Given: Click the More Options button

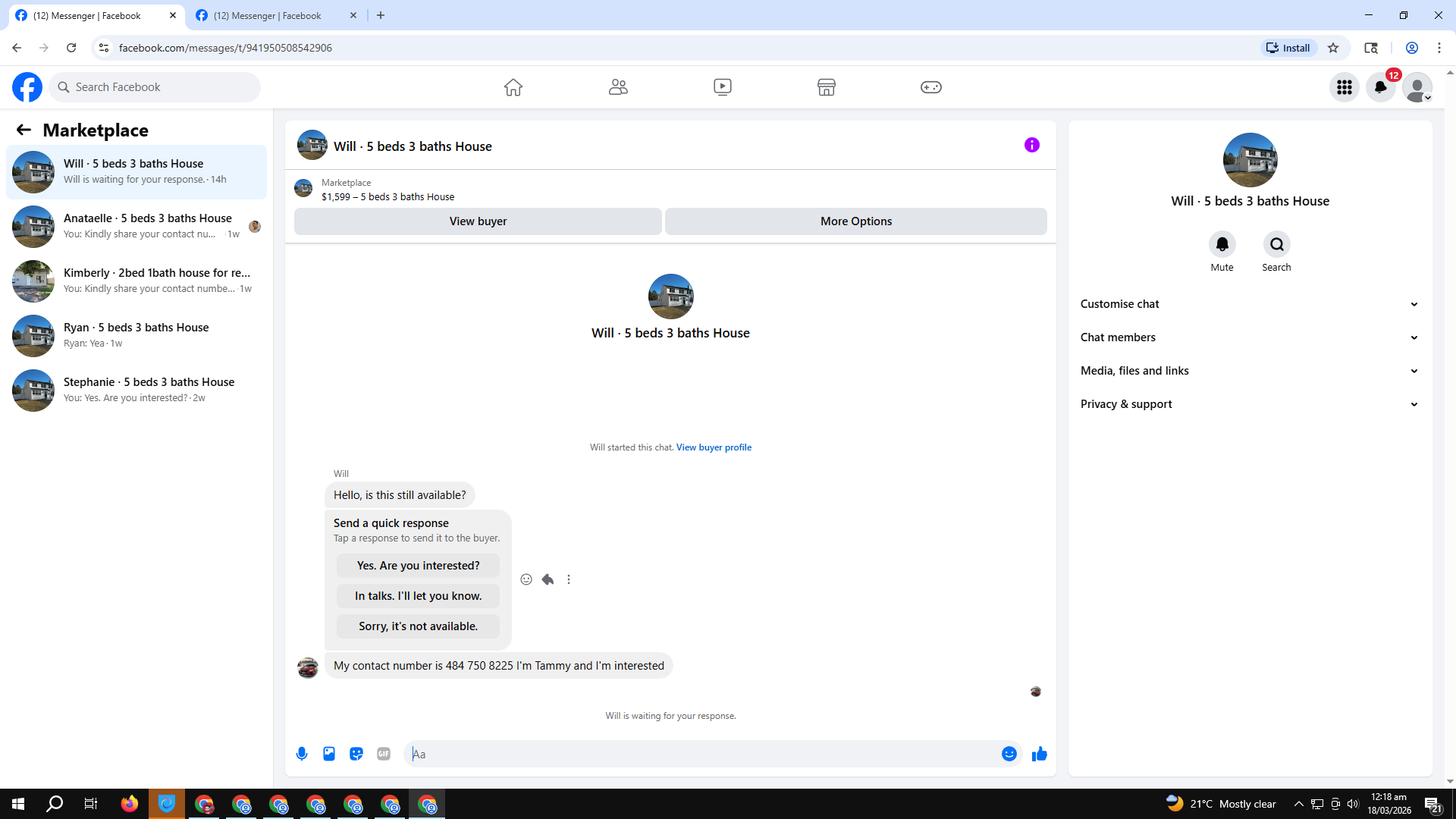Looking at the screenshot, I should 856,221.
